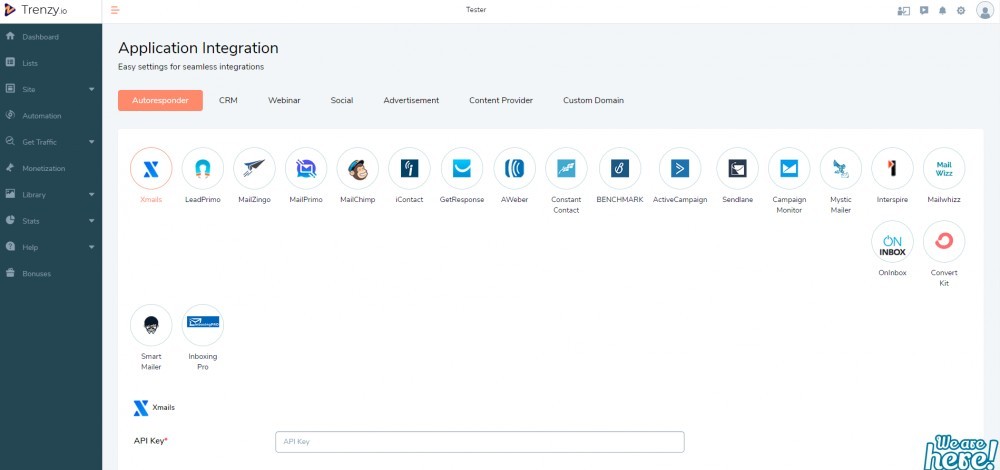
Task: Choose the Inboxing Pro icon
Action: coord(203,325)
